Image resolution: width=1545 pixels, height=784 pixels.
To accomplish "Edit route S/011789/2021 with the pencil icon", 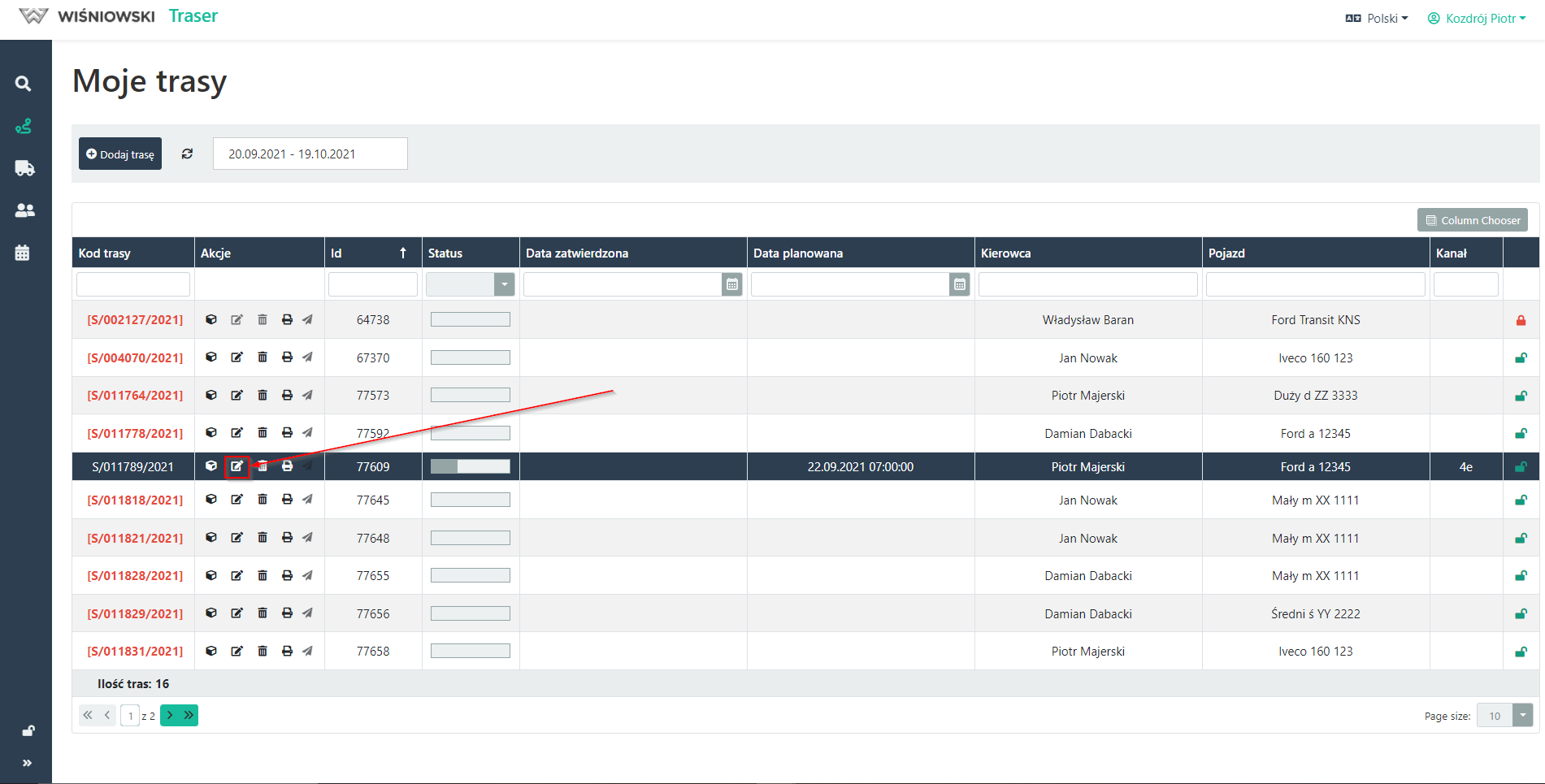I will (237, 466).
